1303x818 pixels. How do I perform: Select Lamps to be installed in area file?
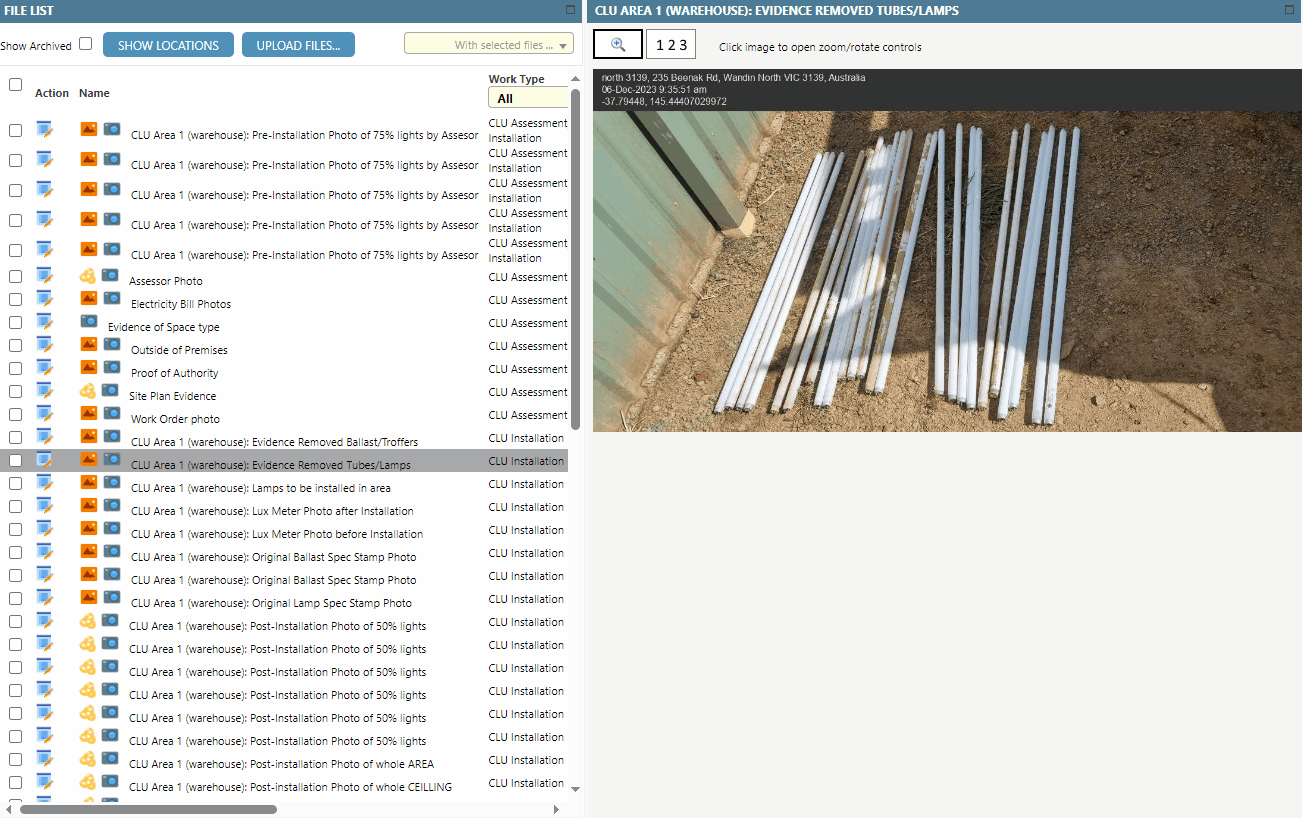[260, 488]
